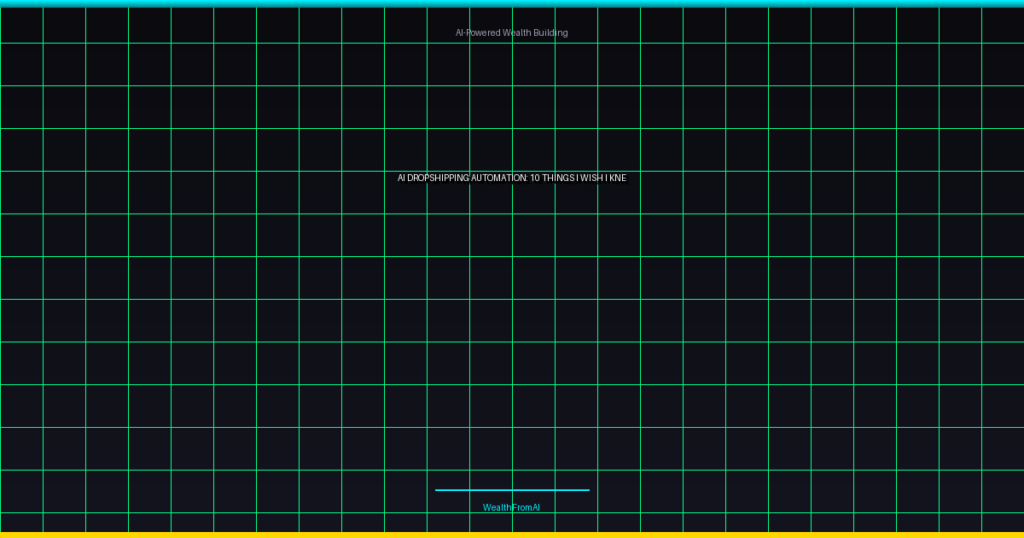Select the "AI DROPSHIPPING AUTOMATION" headline
The width and height of the screenshot is (1024, 538).
(x=511, y=178)
